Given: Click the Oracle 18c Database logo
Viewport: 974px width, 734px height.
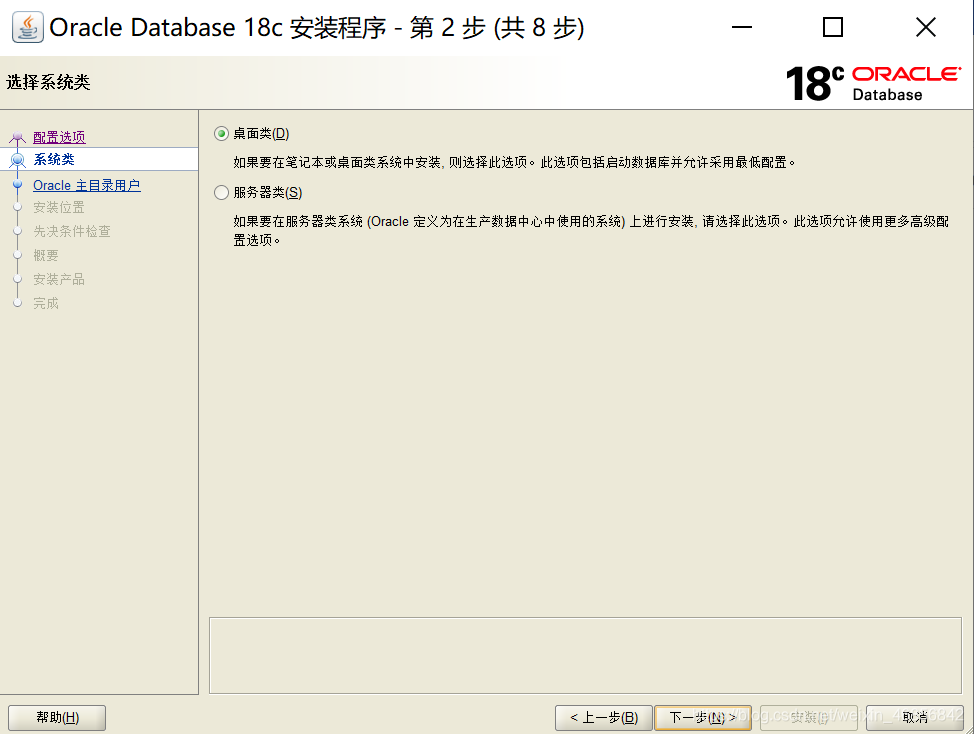Looking at the screenshot, I should tap(870, 80).
